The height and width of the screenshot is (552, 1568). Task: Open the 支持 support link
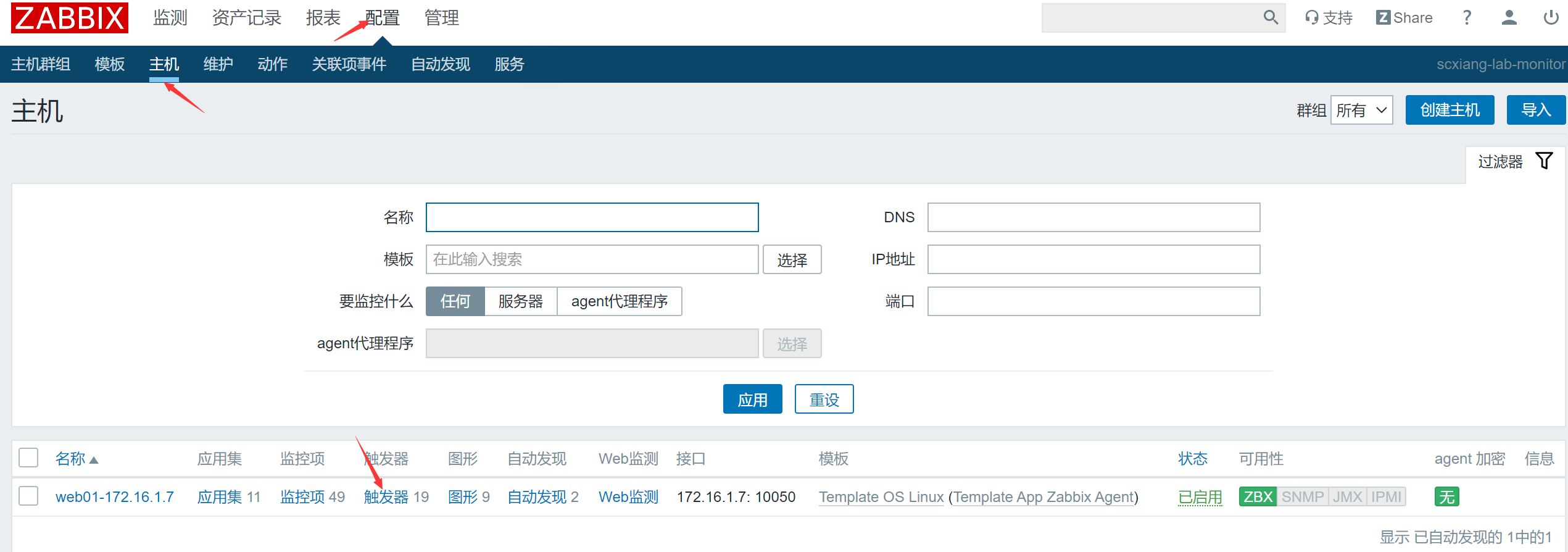(x=1329, y=18)
